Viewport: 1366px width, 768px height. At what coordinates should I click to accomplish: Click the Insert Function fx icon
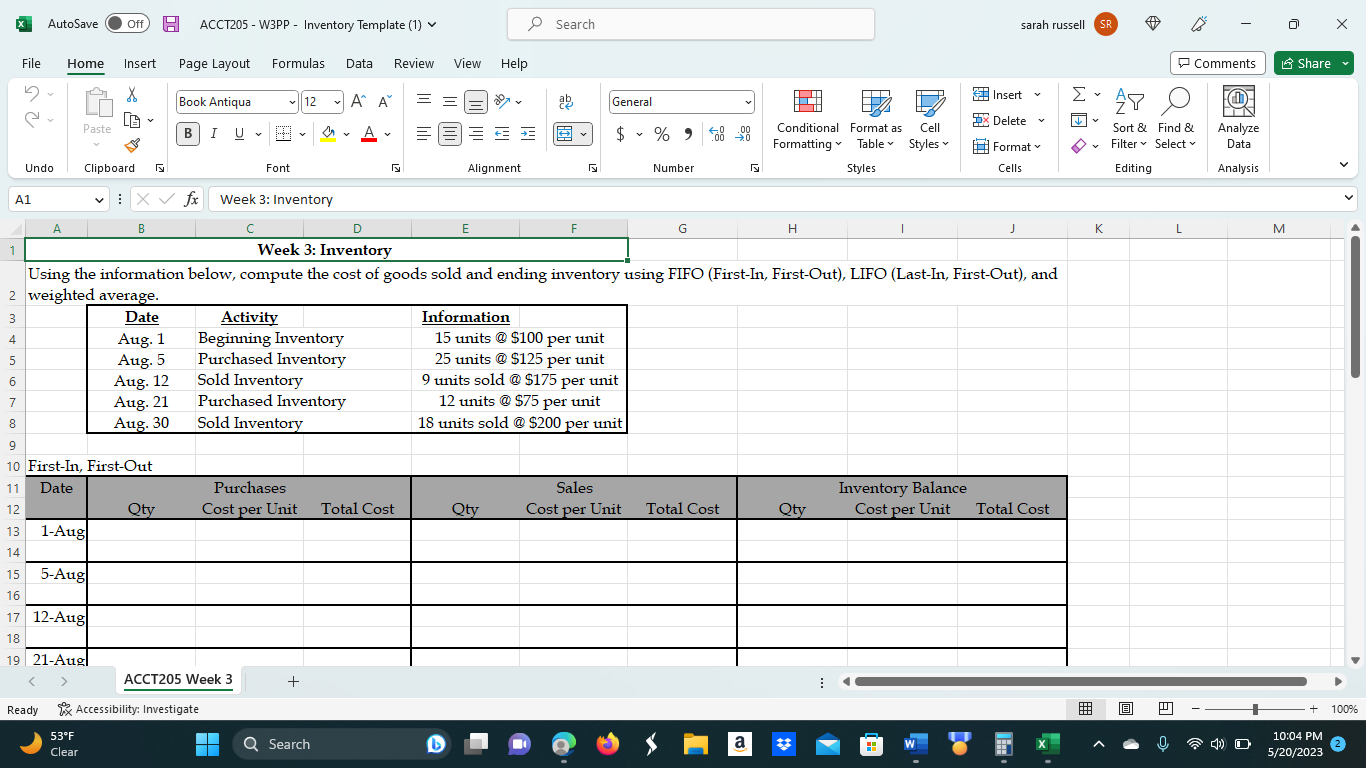tap(192, 199)
